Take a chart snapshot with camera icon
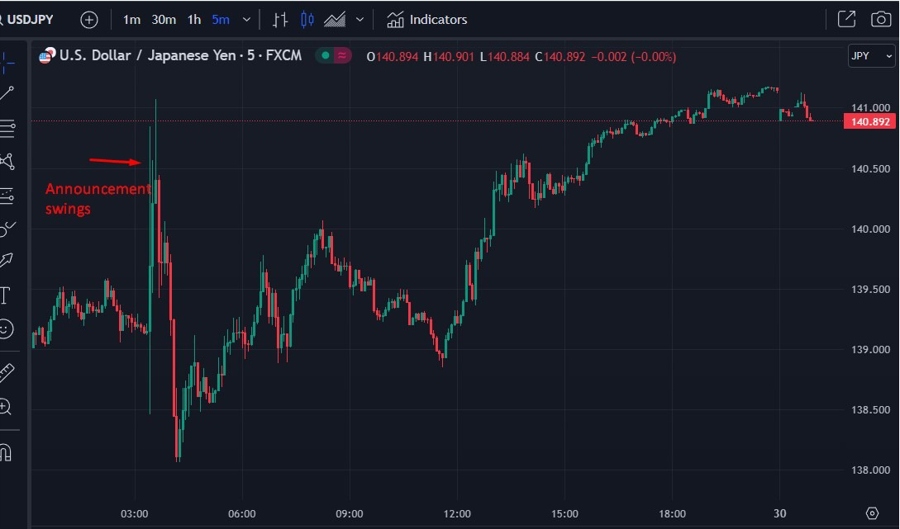Viewport: 900px width, 529px height. pos(880,19)
